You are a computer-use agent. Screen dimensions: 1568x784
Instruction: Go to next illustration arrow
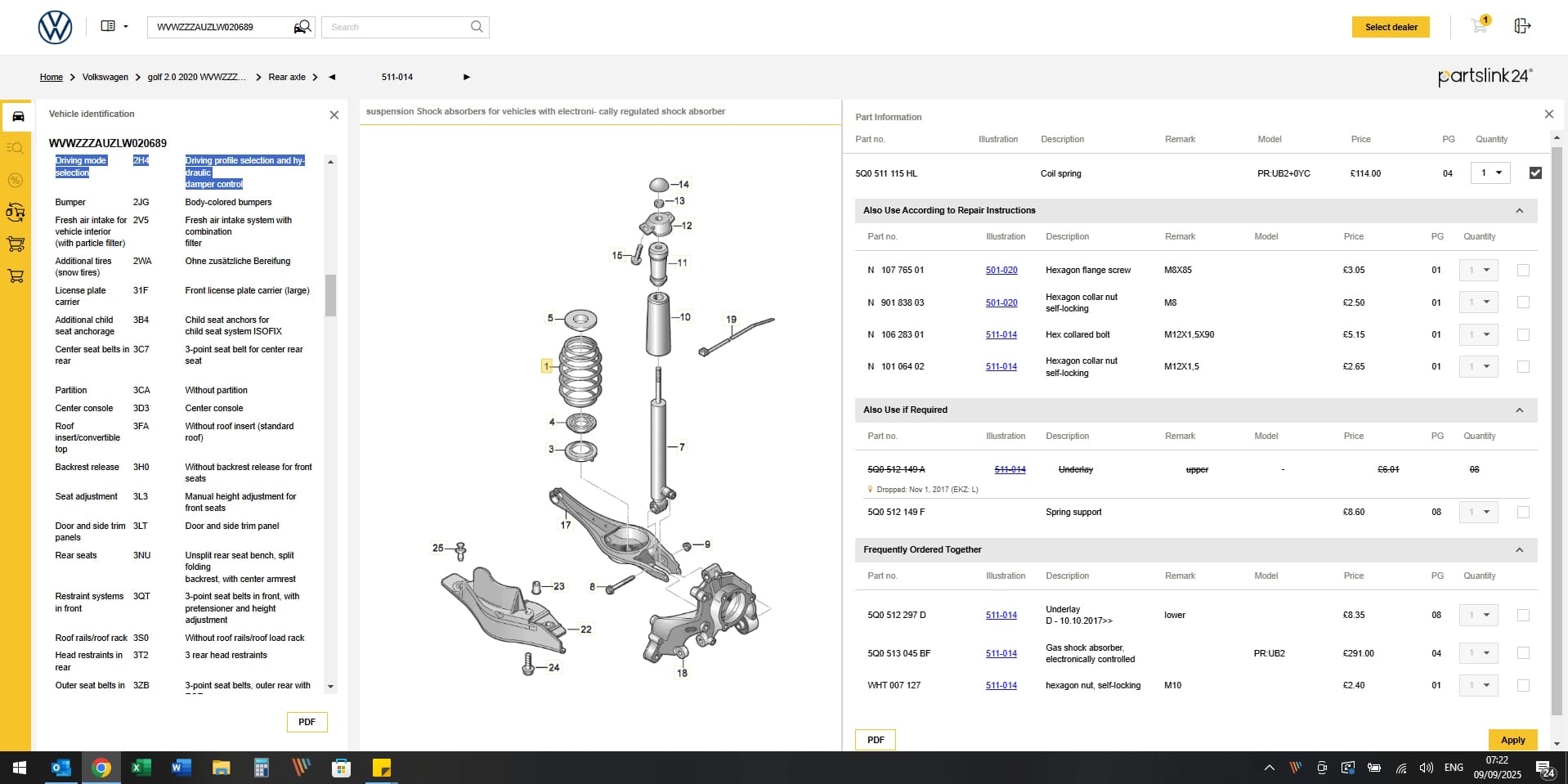(x=467, y=77)
